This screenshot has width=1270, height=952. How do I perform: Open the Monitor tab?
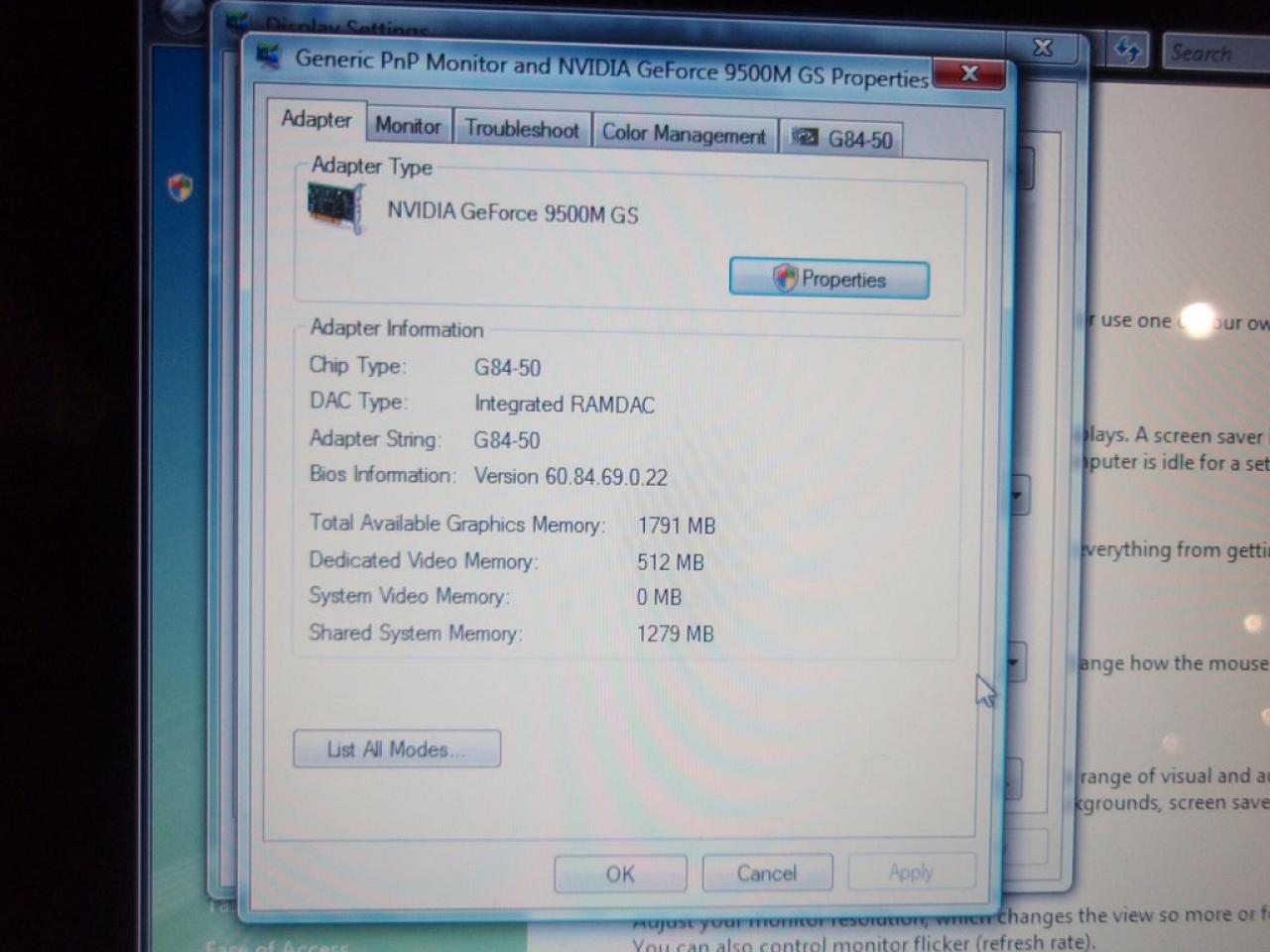point(409,127)
